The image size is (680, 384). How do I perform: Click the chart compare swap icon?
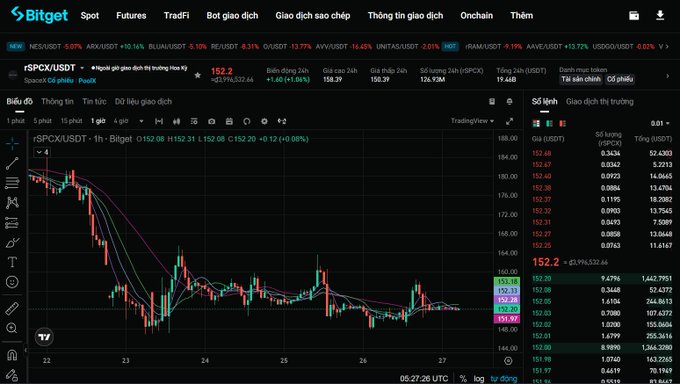282,121
